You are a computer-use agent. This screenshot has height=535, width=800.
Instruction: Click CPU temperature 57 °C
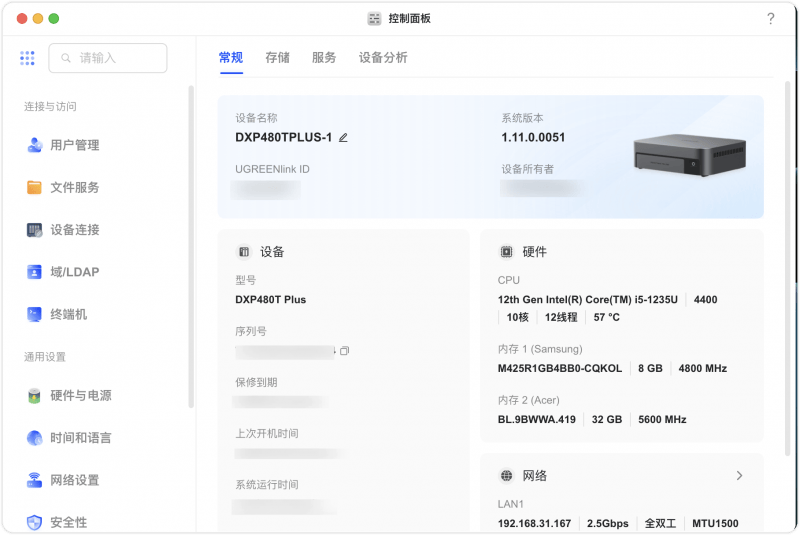[607, 318]
